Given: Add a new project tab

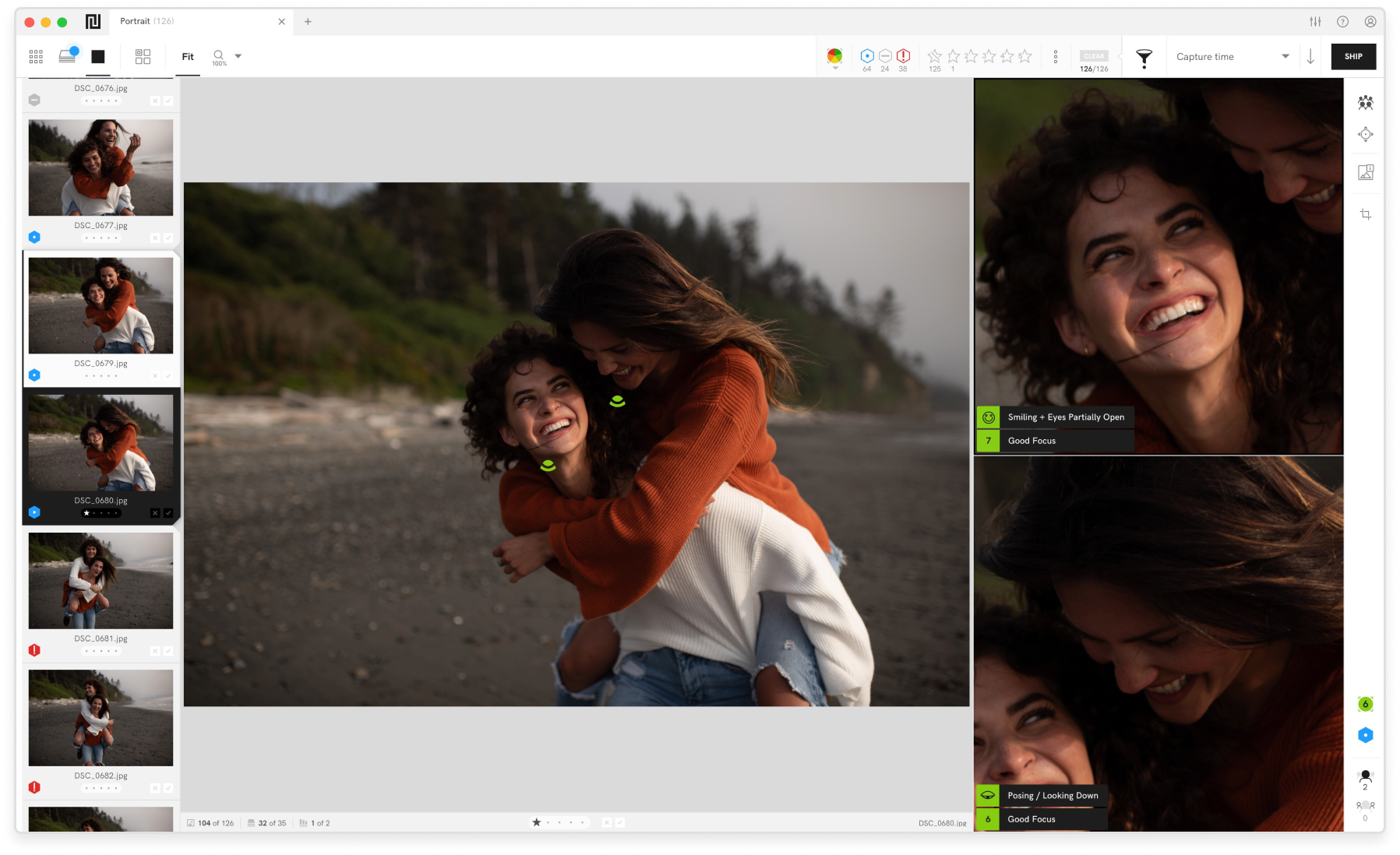Looking at the screenshot, I should (x=308, y=22).
